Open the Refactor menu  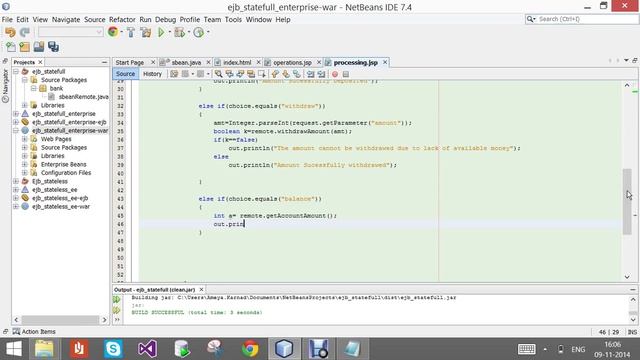pos(122,19)
